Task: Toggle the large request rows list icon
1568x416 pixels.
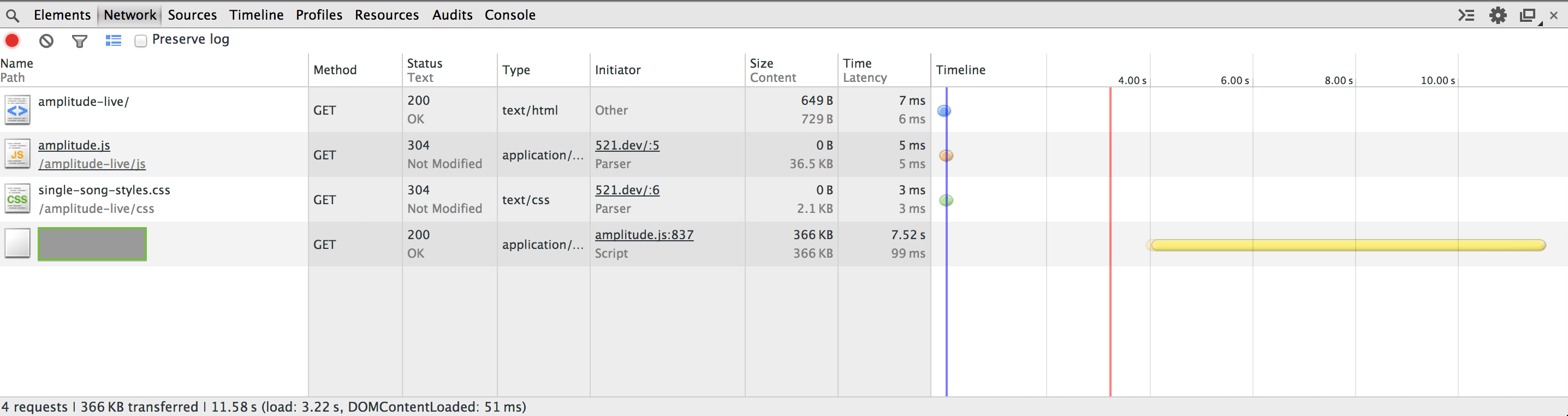Action: [x=113, y=41]
